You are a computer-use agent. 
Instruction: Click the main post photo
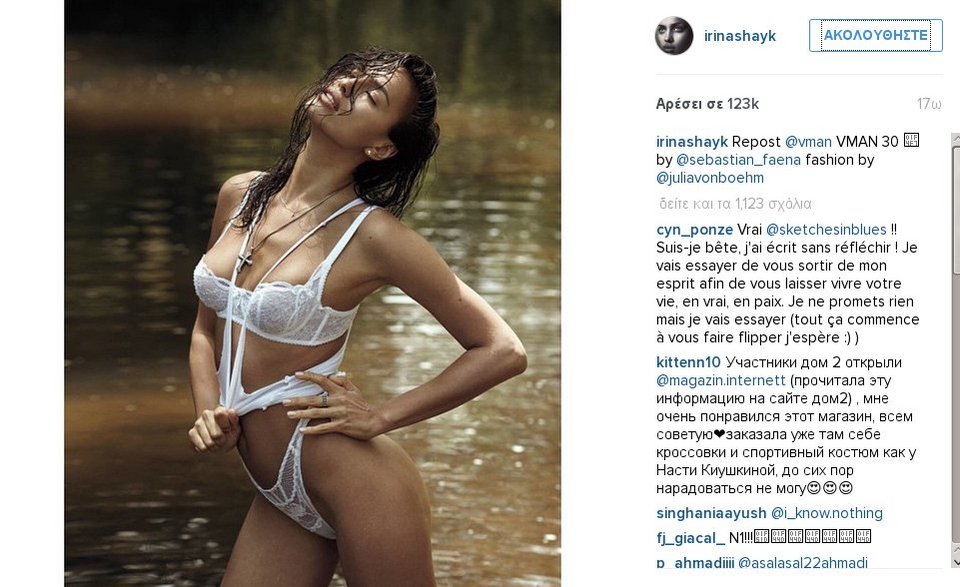[312, 293]
